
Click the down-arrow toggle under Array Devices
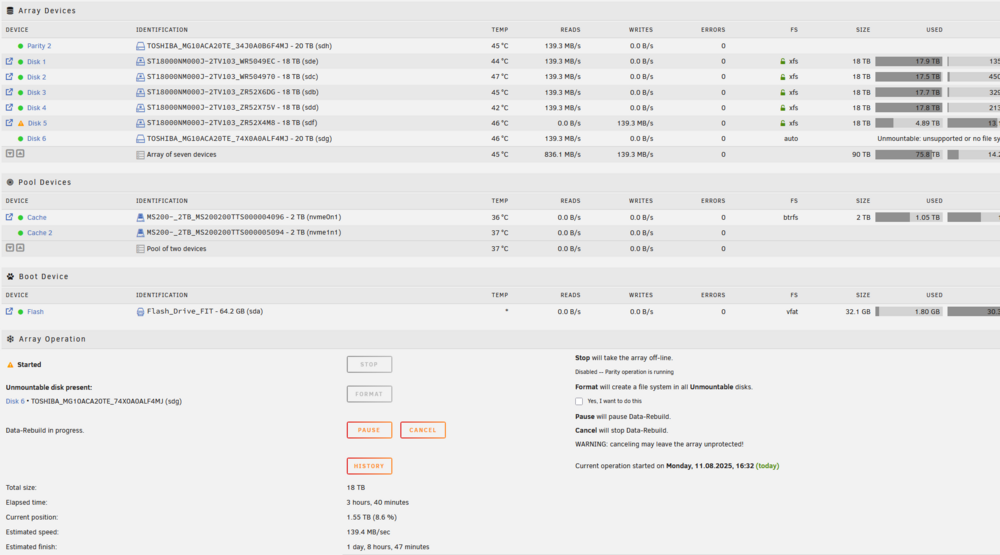coord(10,153)
